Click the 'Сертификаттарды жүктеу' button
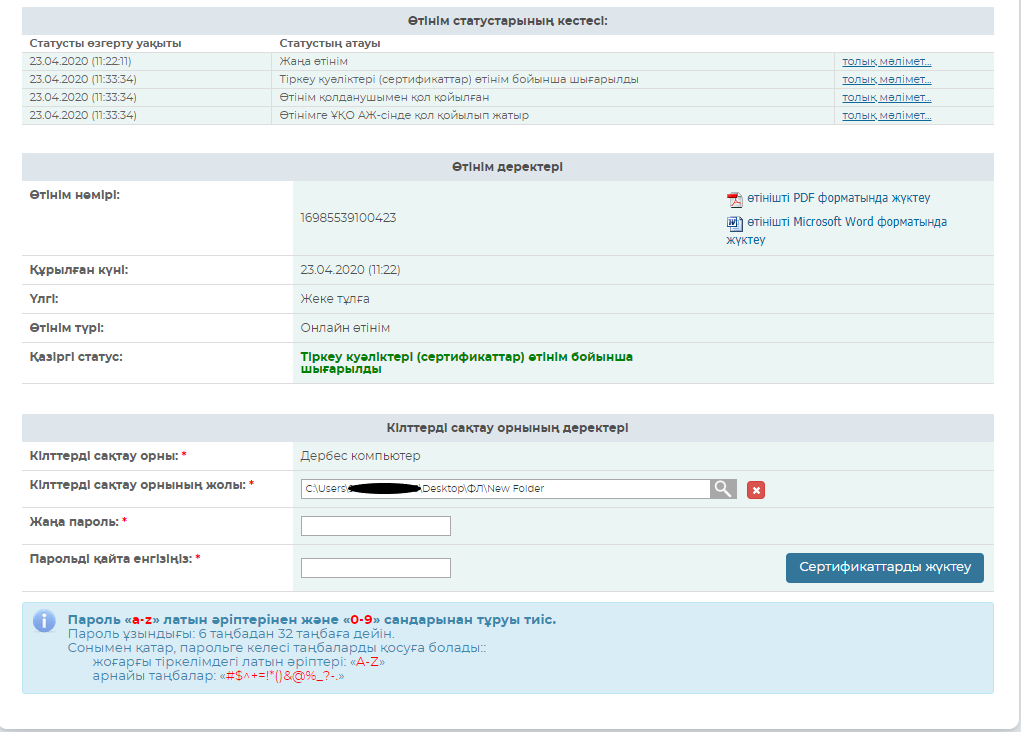Image resolution: width=1021 pixels, height=732 pixels. pos(884,567)
